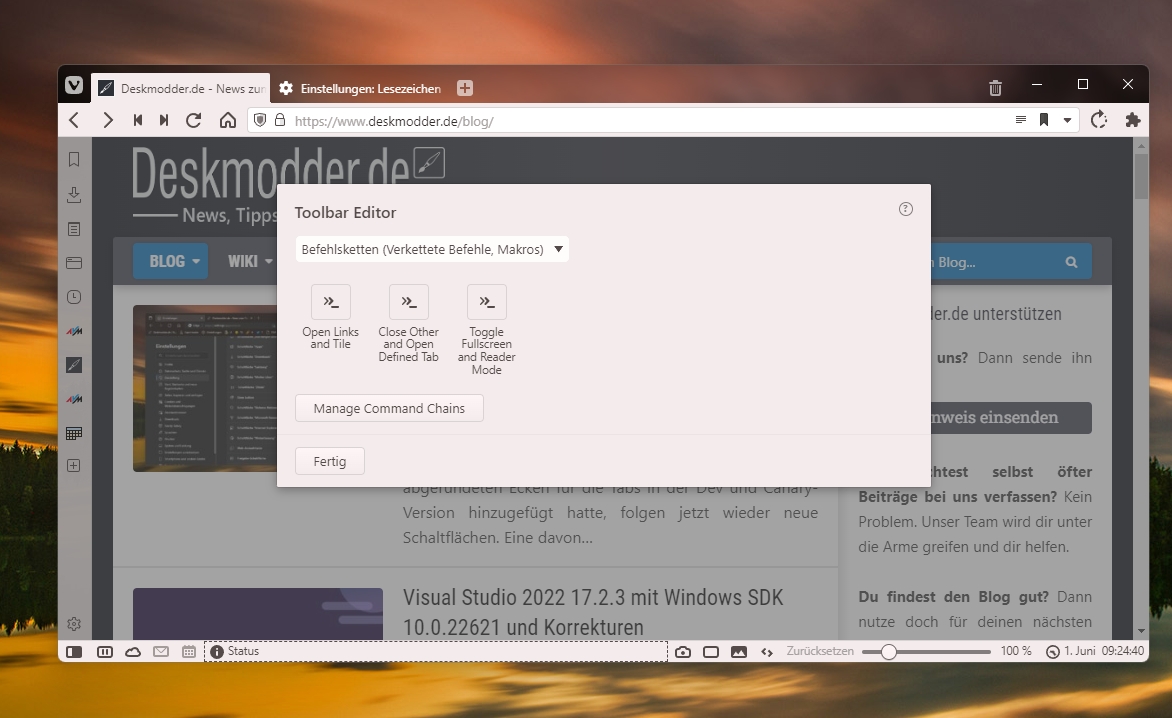
Task: Open the tracker blocker shield icon
Action: click(260, 120)
